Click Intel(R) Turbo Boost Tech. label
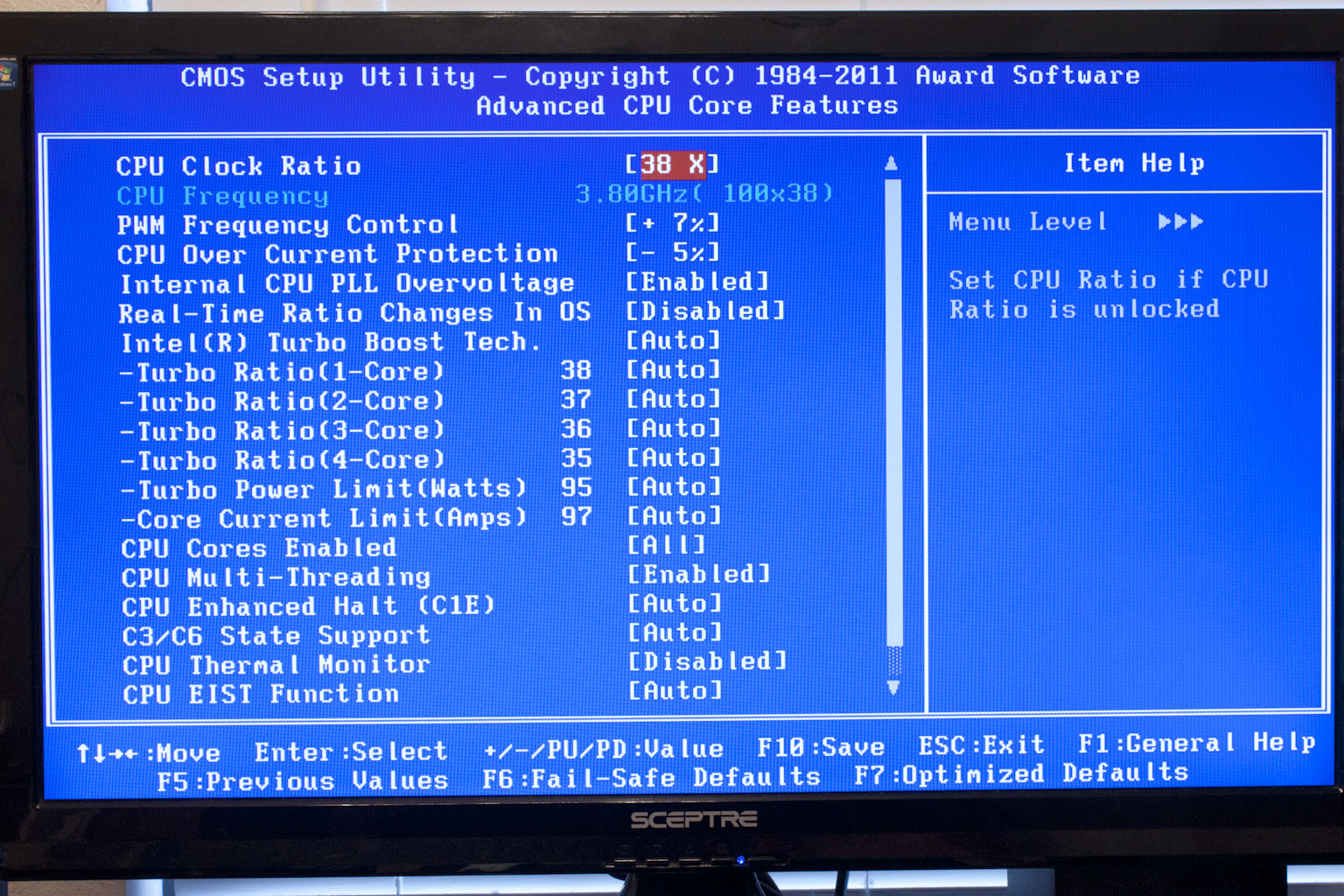1344x896 pixels. pyautogui.click(x=331, y=342)
